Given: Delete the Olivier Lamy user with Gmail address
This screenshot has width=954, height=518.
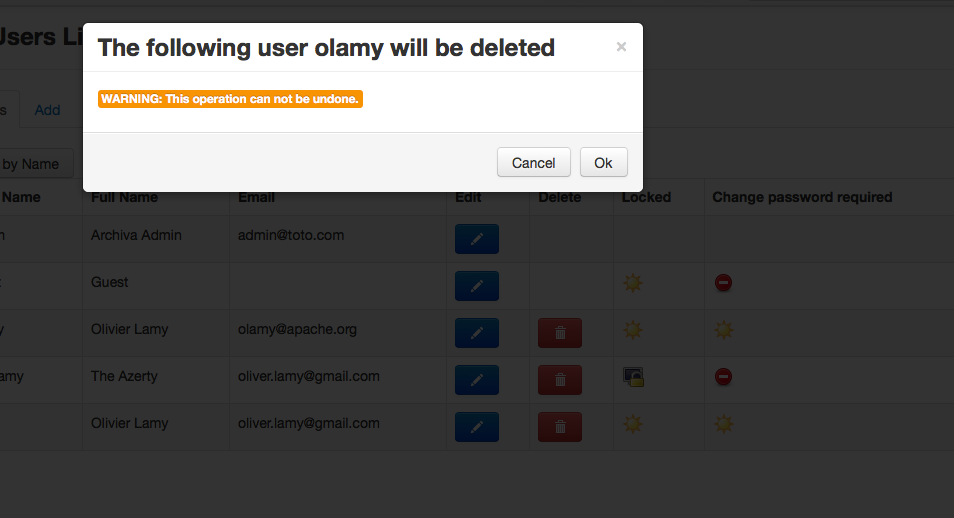Looking at the screenshot, I should pos(560,427).
